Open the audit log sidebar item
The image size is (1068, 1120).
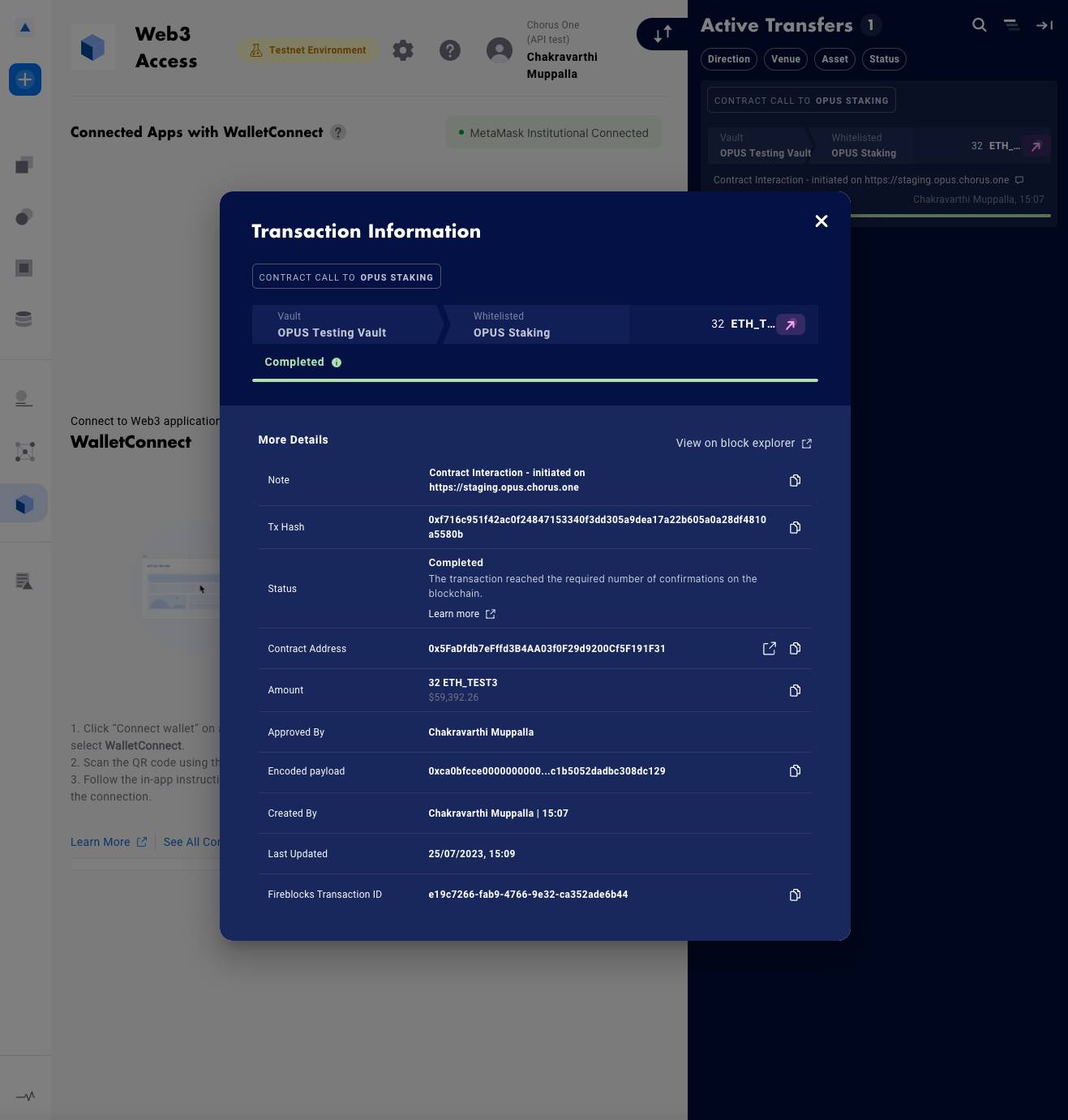24,581
